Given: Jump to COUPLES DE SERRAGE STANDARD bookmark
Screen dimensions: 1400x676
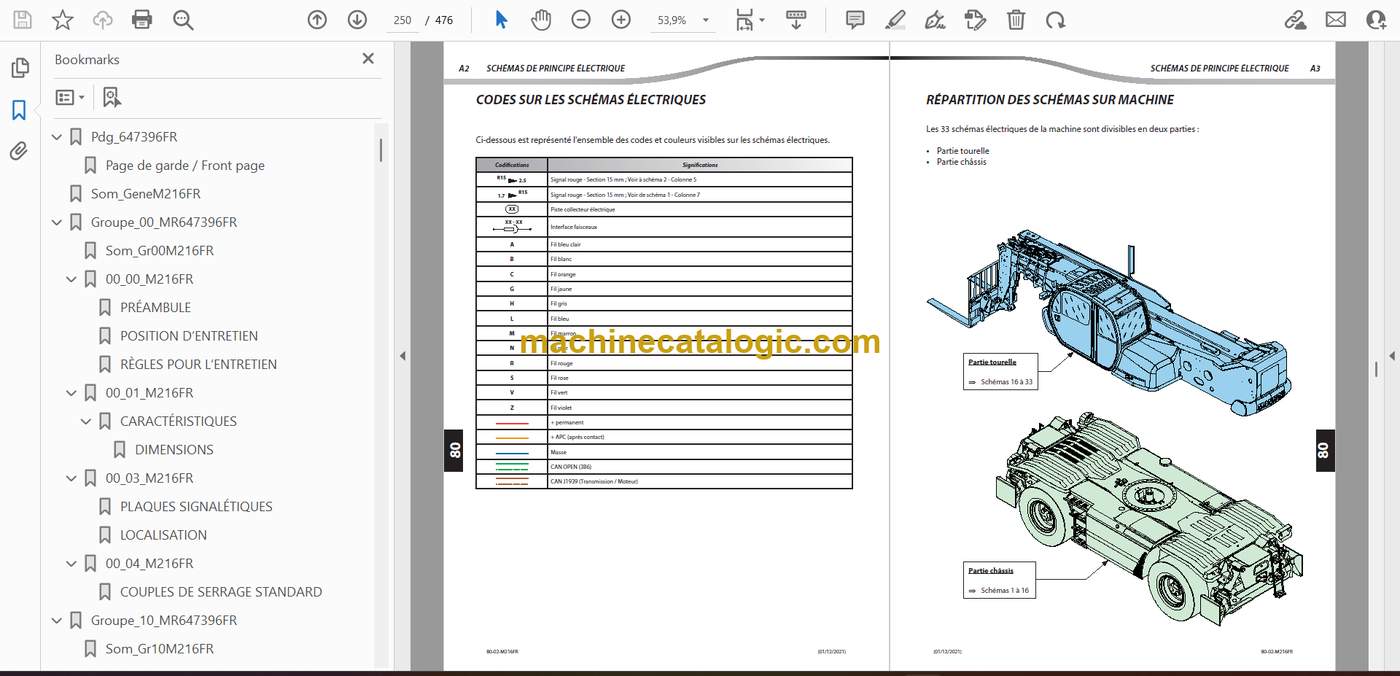Looking at the screenshot, I should point(221,592).
